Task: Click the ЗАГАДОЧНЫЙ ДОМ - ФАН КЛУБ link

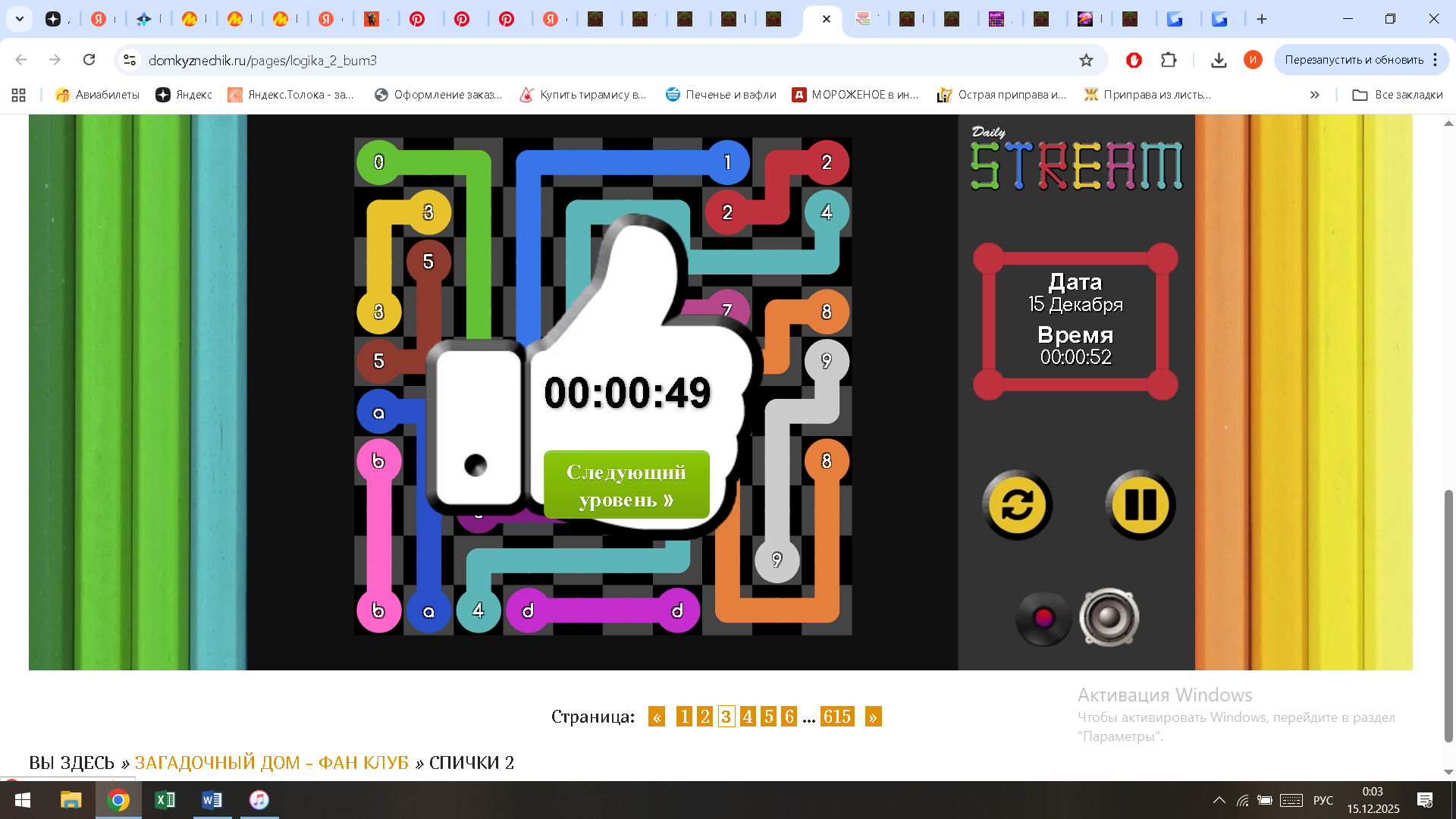Action: pos(271,762)
